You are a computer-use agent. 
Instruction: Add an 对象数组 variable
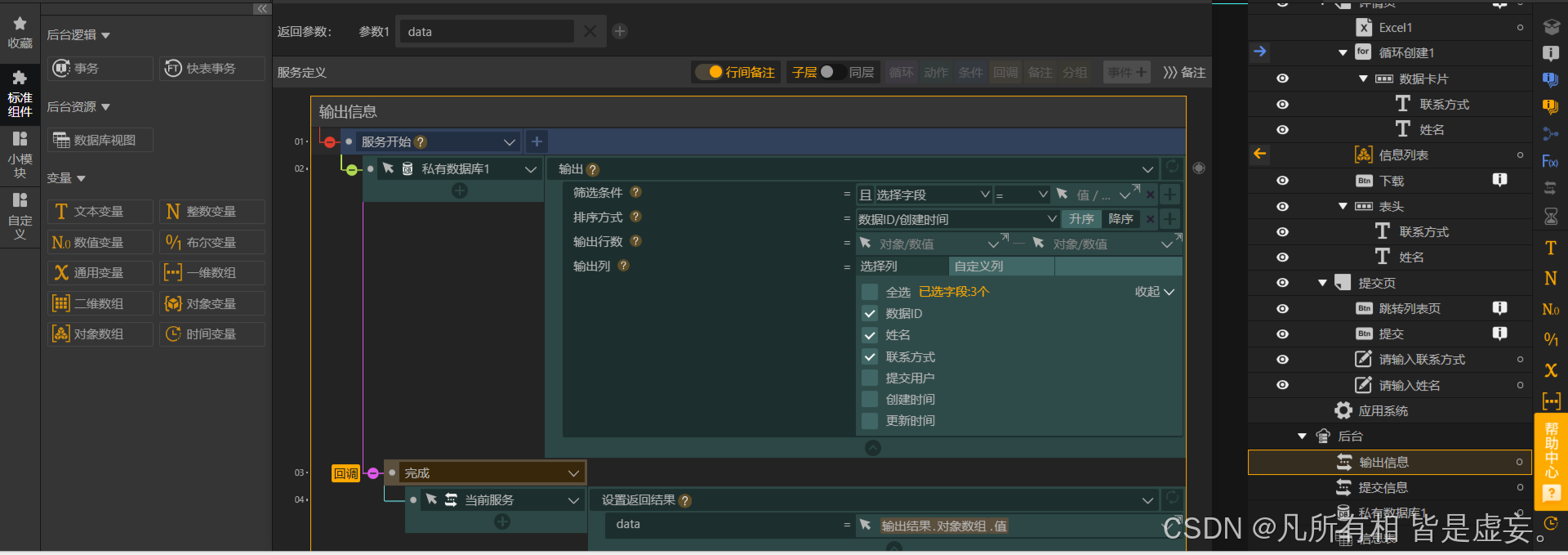point(100,334)
